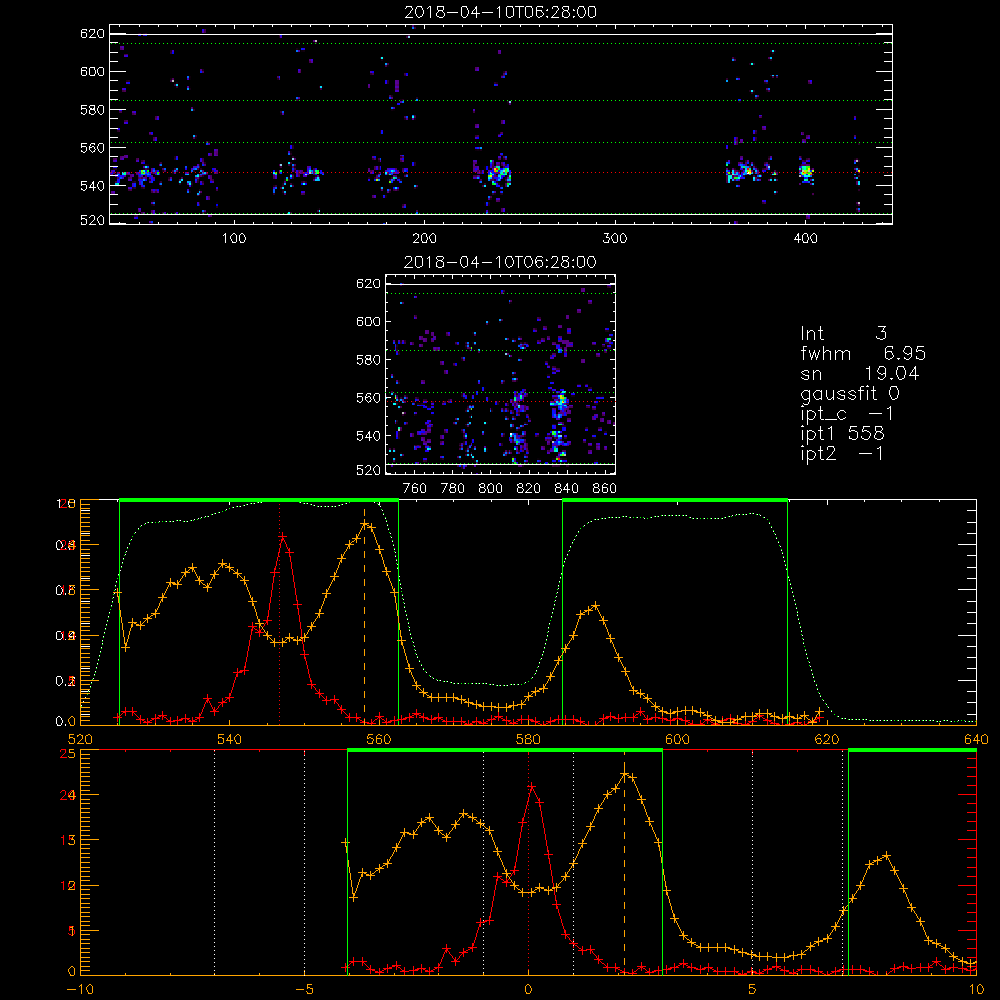Click the timestamp title above the wide top image
This screenshot has width=1000, height=1000.
(501, 12)
